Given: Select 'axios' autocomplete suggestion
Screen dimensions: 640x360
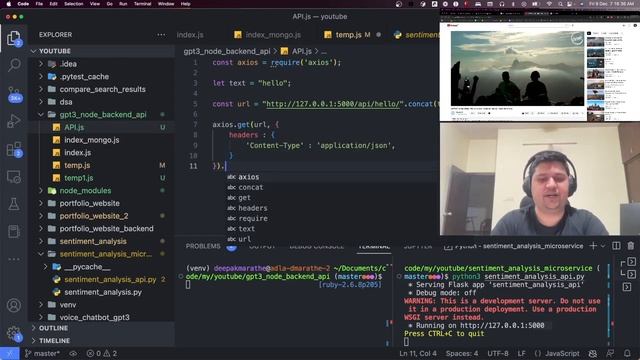Looking at the screenshot, I should (249, 177).
